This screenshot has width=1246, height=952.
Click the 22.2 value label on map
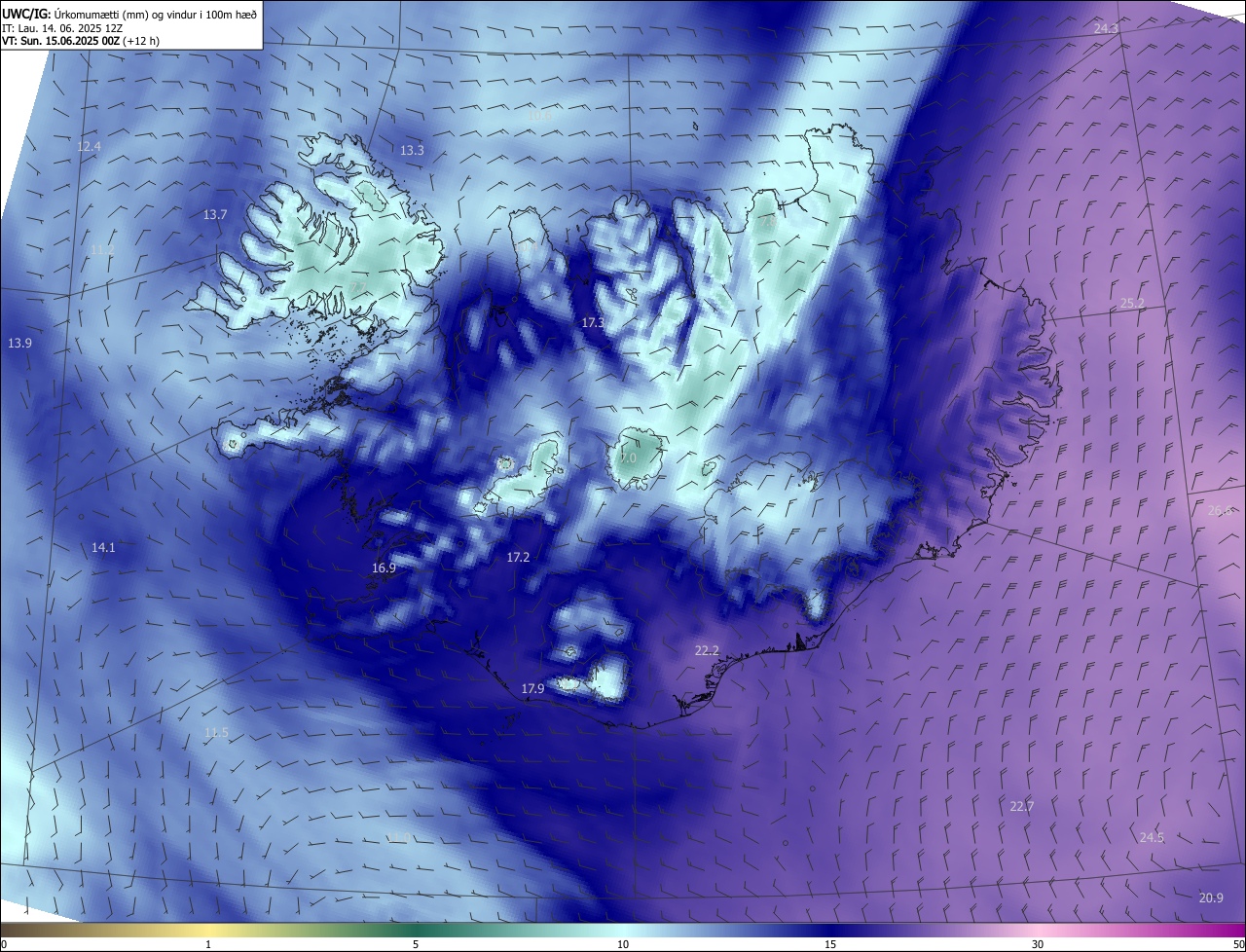coord(707,650)
